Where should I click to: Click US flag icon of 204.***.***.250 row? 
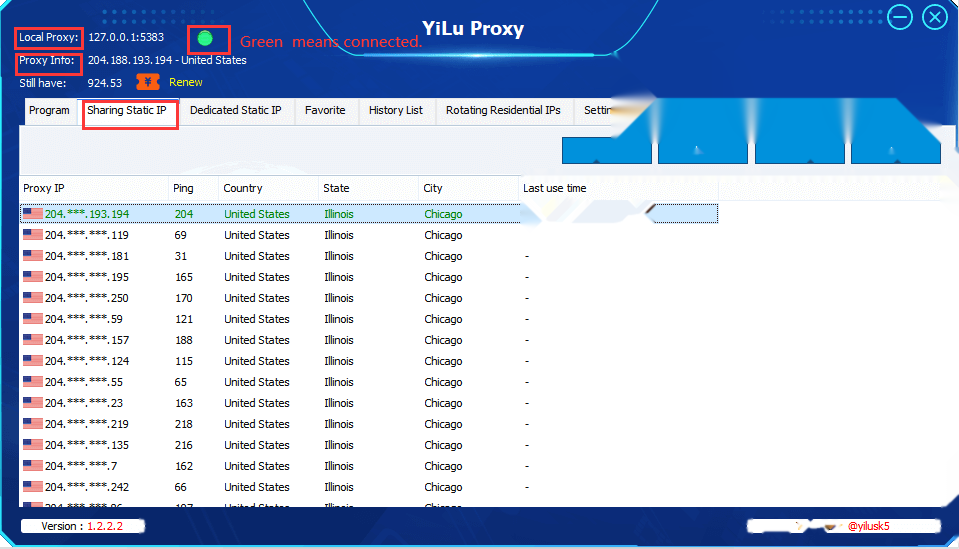[33, 298]
